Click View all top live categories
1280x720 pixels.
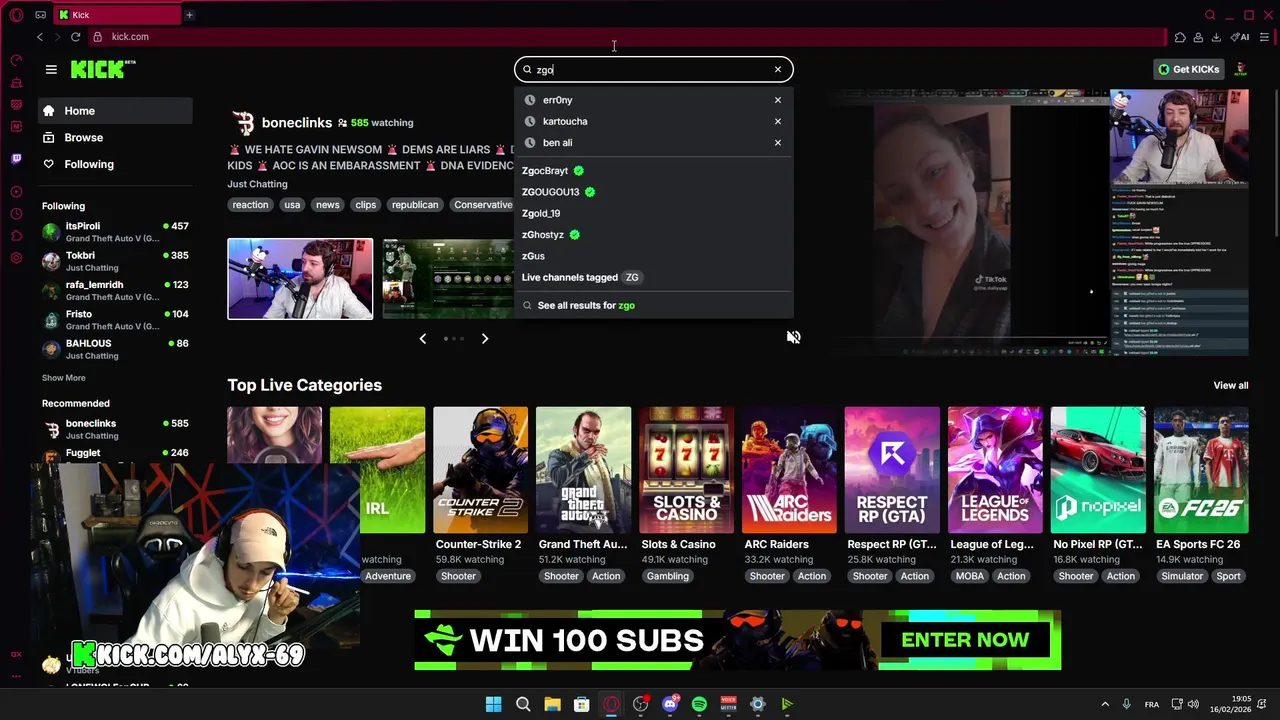(x=1230, y=385)
